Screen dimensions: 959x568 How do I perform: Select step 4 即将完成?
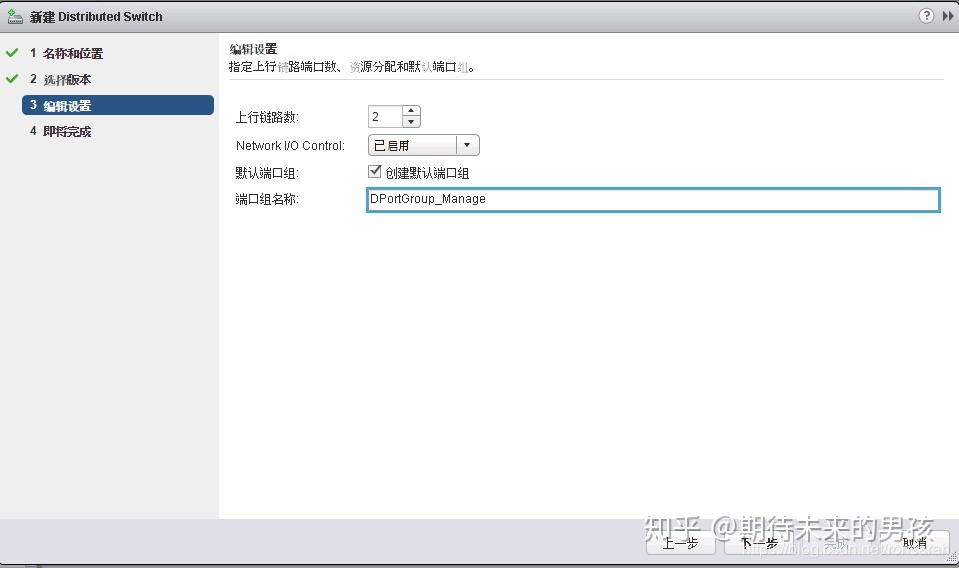61,131
